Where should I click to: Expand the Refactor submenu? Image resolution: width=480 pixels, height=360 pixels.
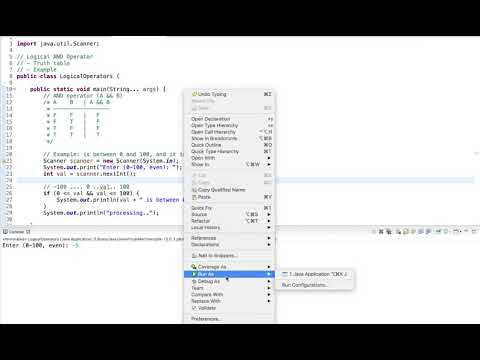tap(230, 221)
